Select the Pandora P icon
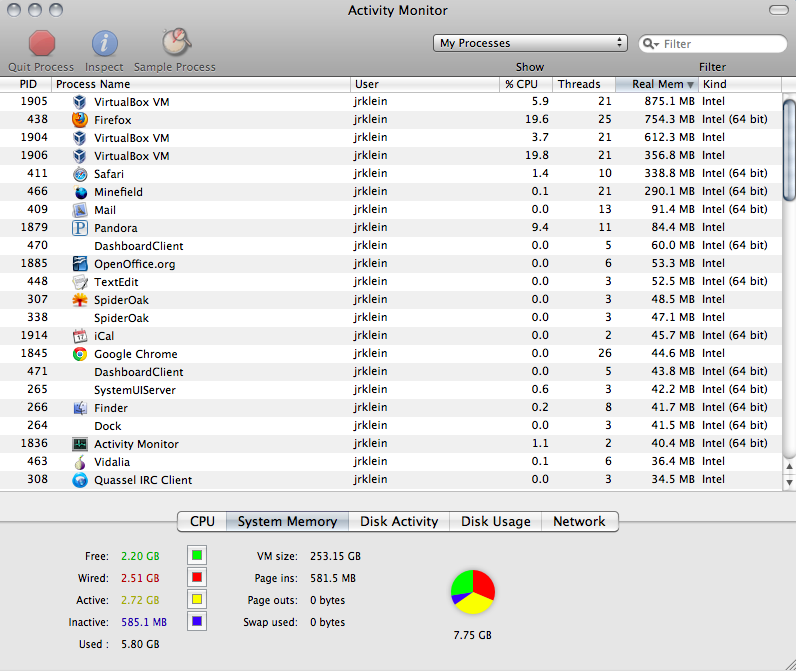 [80, 228]
